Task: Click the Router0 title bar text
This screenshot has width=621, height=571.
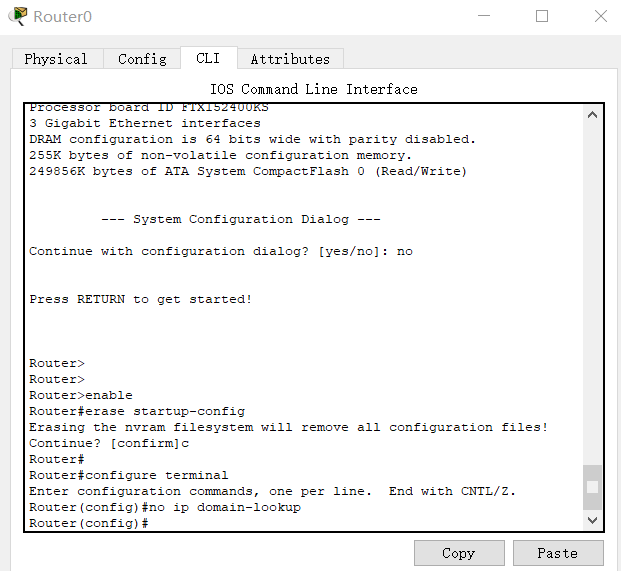Action: [x=61, y=16]
